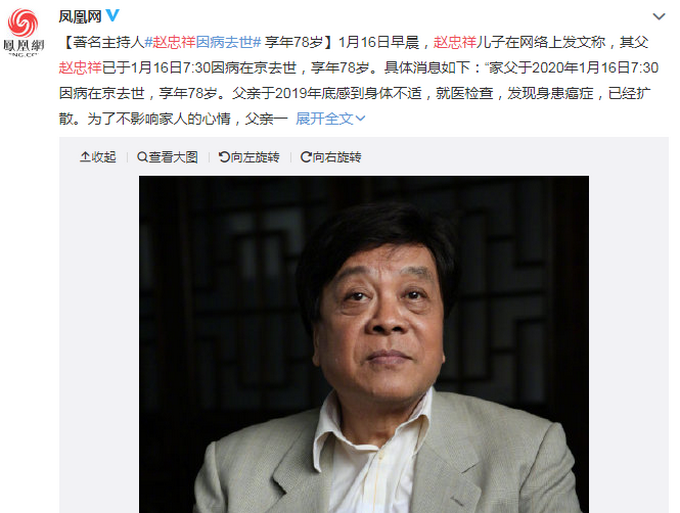Click the post text starting 因病在京去世
This screenshot has height=513, width=680.
point(355,93)
